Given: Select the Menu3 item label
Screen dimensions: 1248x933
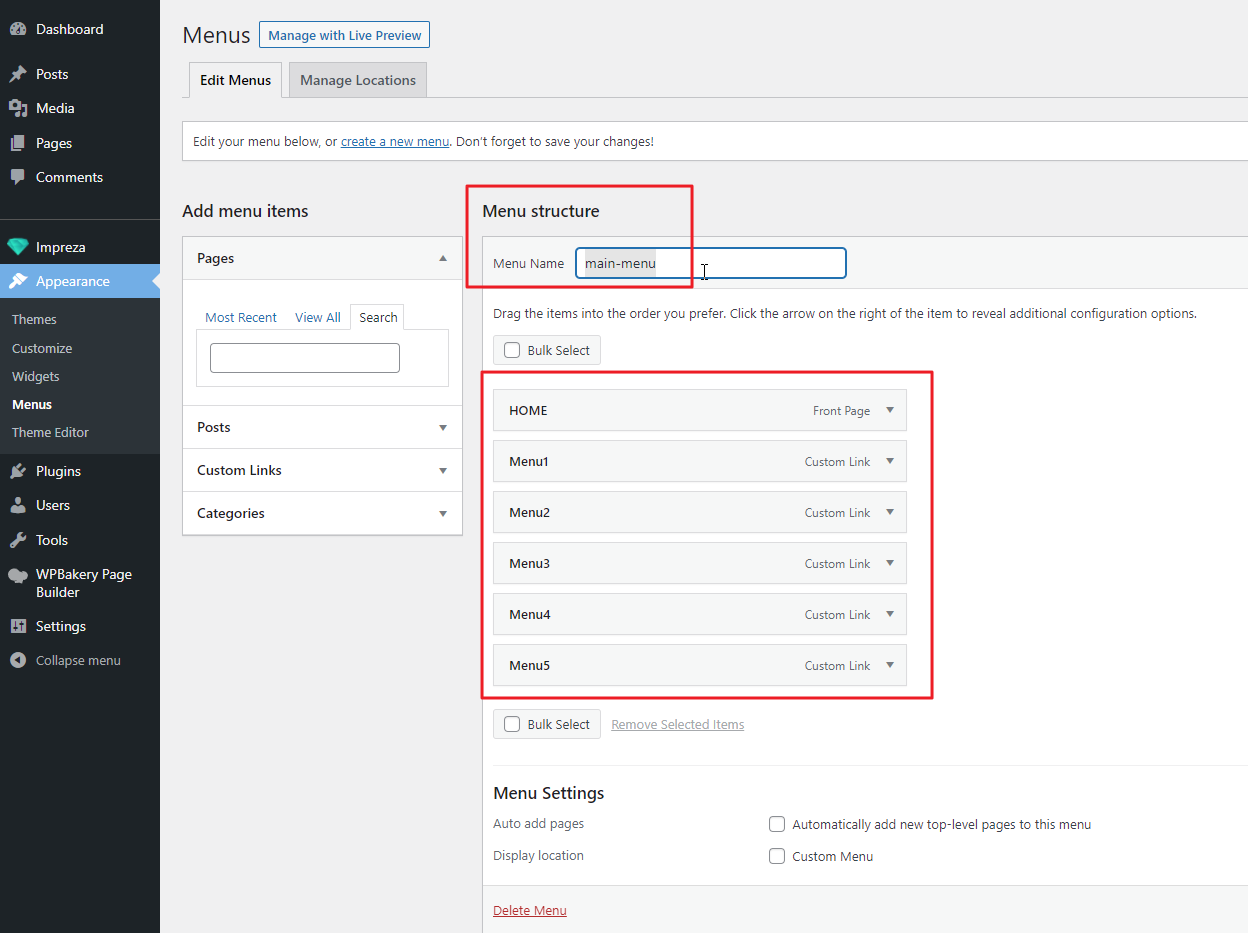Looking at the screenshot, I should point(530,563).
